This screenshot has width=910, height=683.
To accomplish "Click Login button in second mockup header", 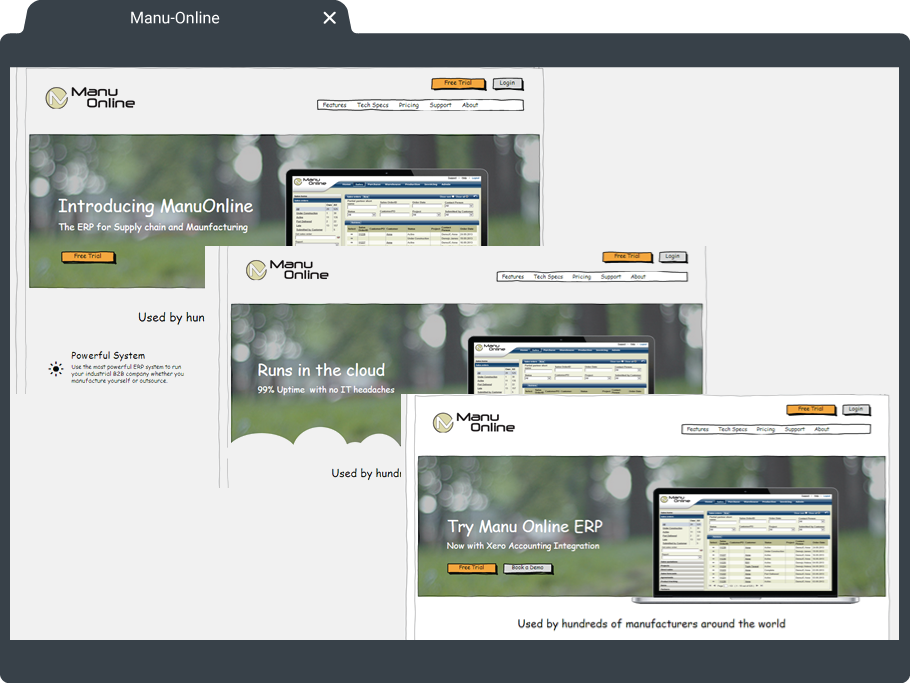I will 673,256.
